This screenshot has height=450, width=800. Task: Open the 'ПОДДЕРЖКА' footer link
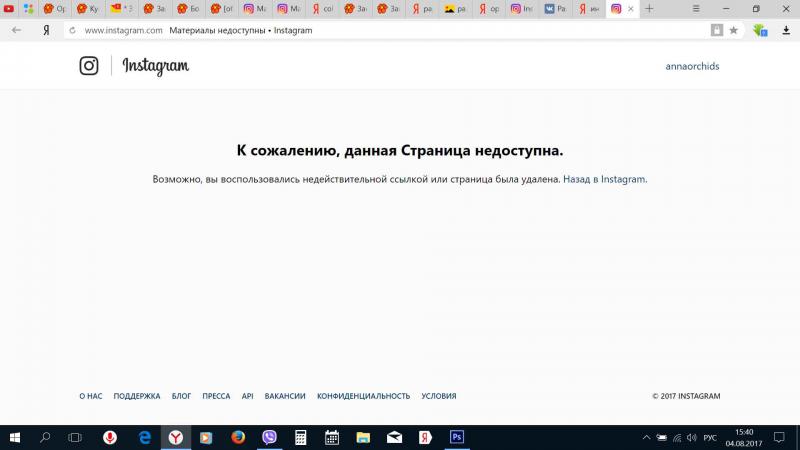click(137, 396)
